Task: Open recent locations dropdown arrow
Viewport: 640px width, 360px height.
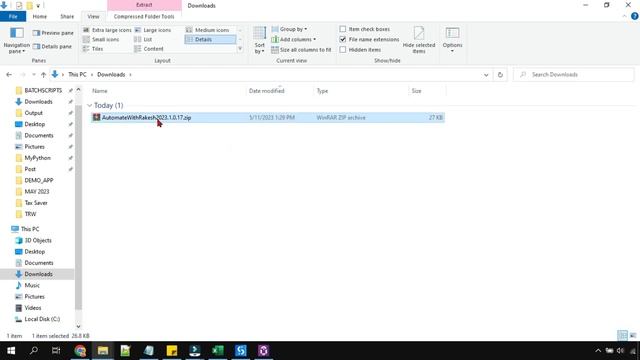Action: 33,75
